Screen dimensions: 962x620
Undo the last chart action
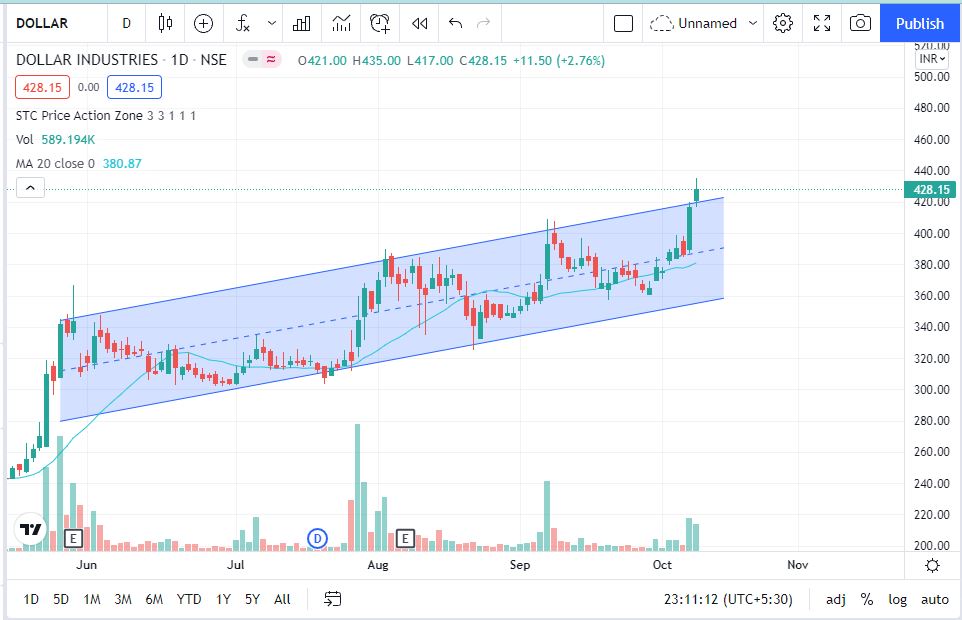click(456, 23)
